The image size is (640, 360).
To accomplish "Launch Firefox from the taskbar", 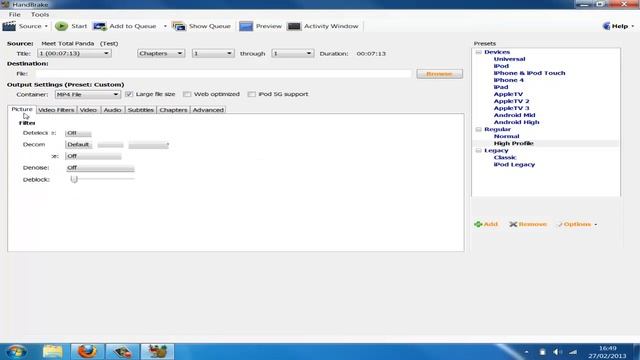I will click(x=87, y=351).
